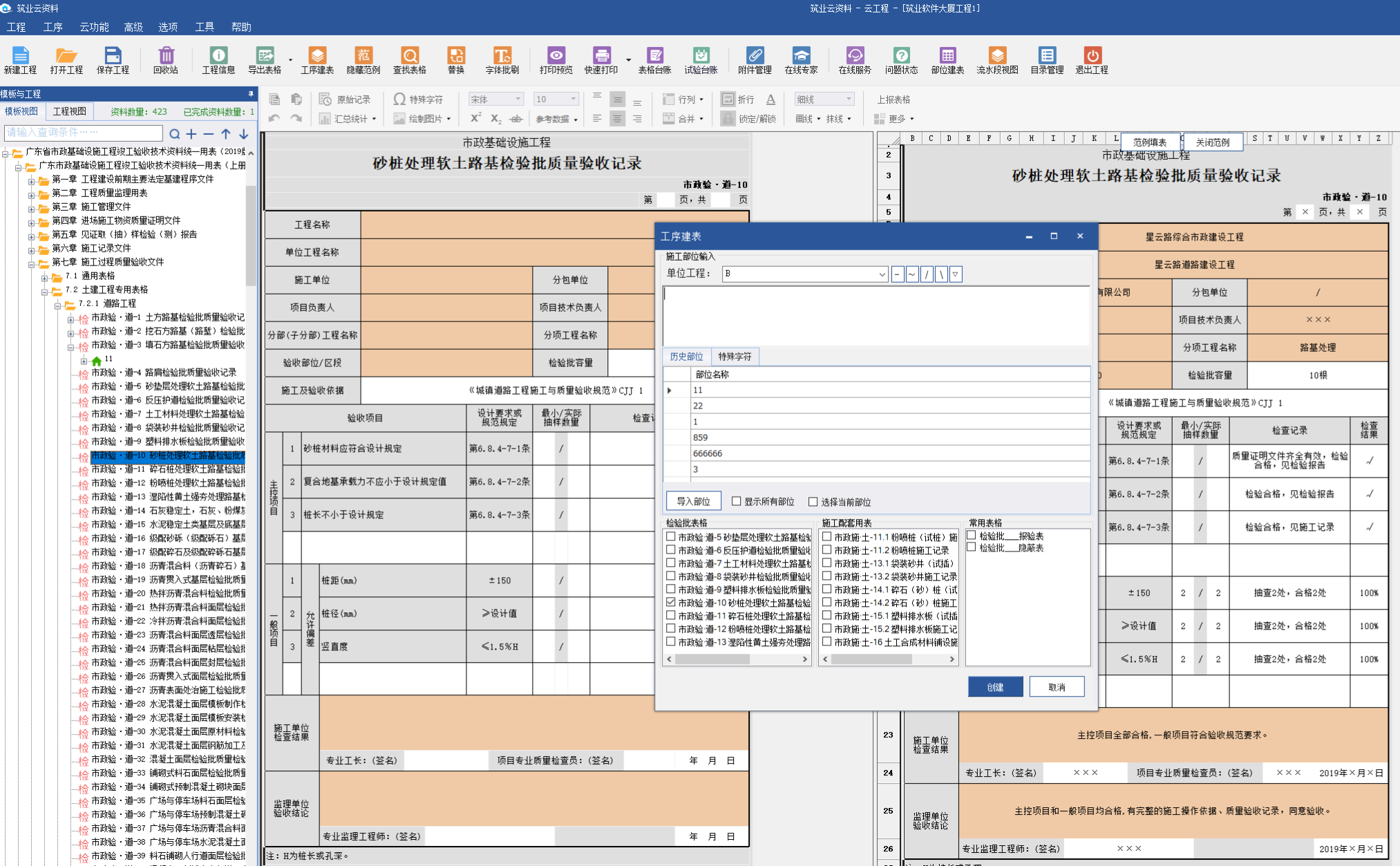Image resolution: width=1400 pixels, height=866 pixels.
Task: Open 打印预览 (Print Preview)
Action: coord(556,57)
